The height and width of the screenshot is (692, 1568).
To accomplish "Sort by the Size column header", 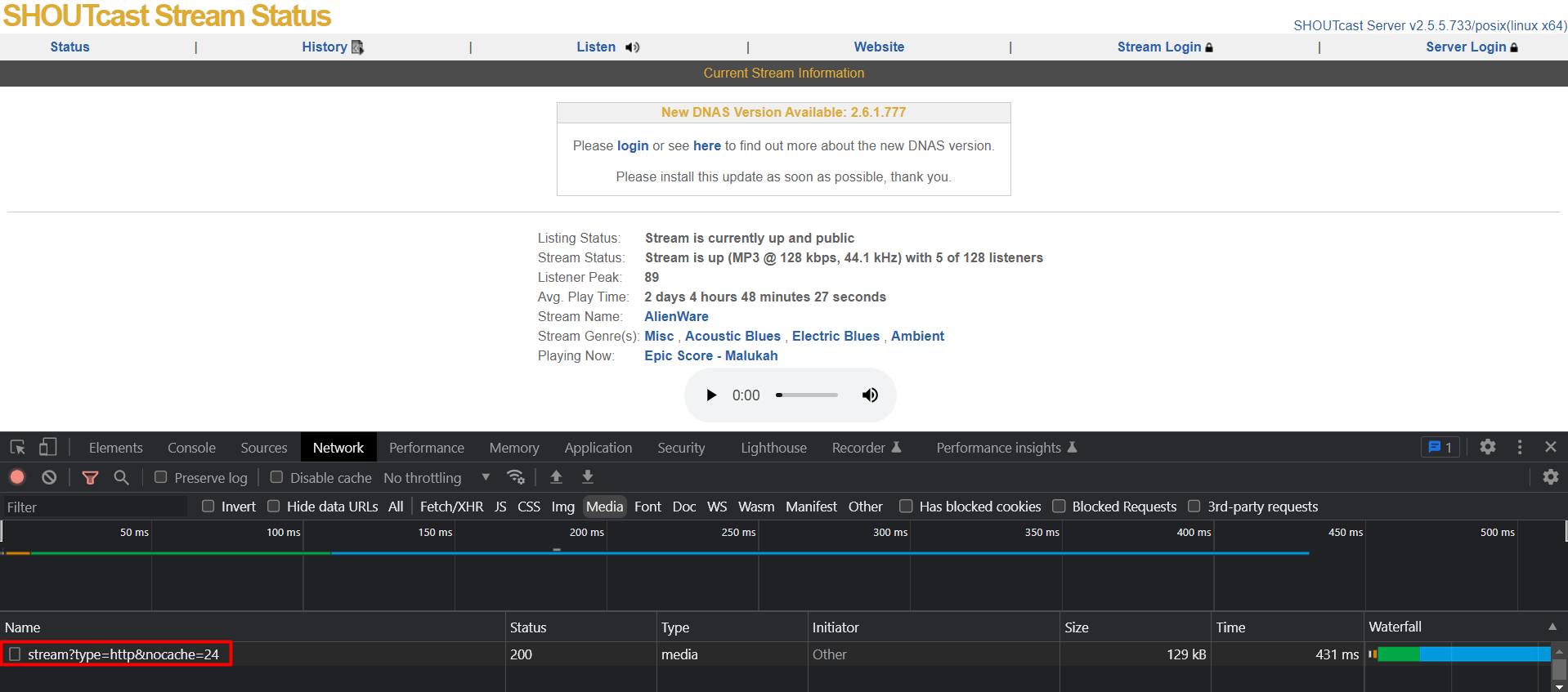I will point(1135,627).
